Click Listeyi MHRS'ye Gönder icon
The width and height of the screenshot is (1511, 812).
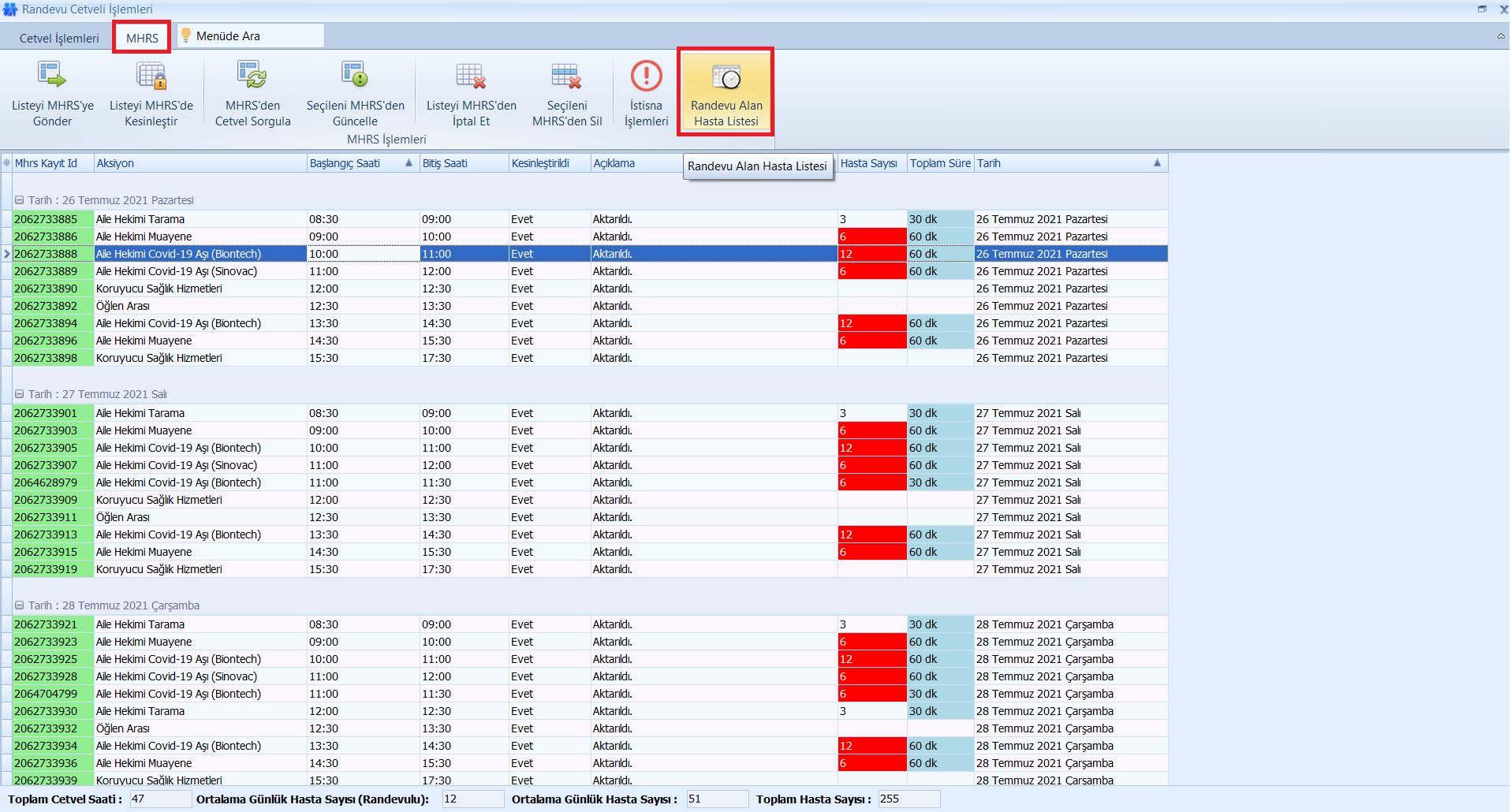point(52,76)
